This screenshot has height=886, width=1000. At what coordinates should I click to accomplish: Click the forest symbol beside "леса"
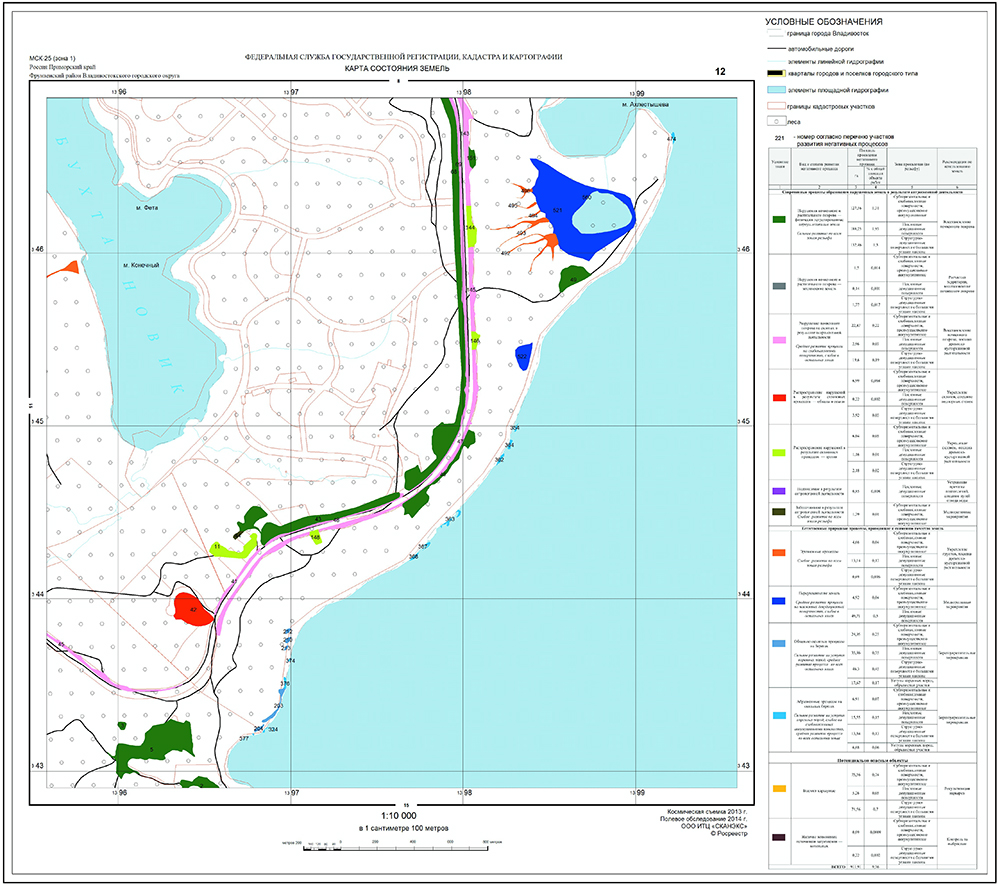click(774, 120)
